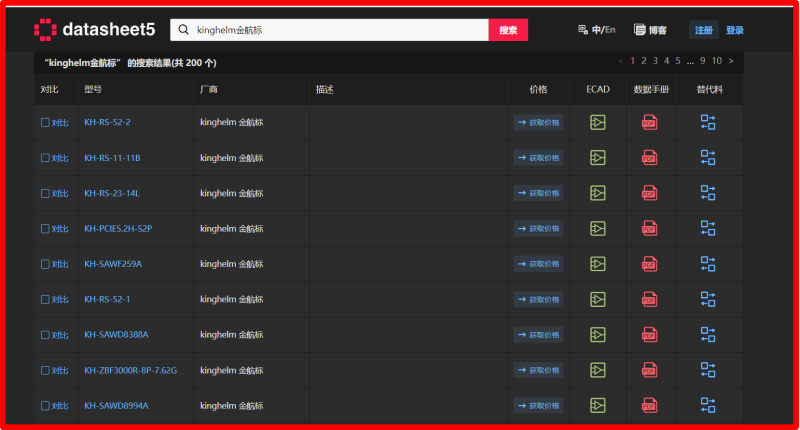
Task: Click the datasheet5 logo
Action: click(94, 30)
